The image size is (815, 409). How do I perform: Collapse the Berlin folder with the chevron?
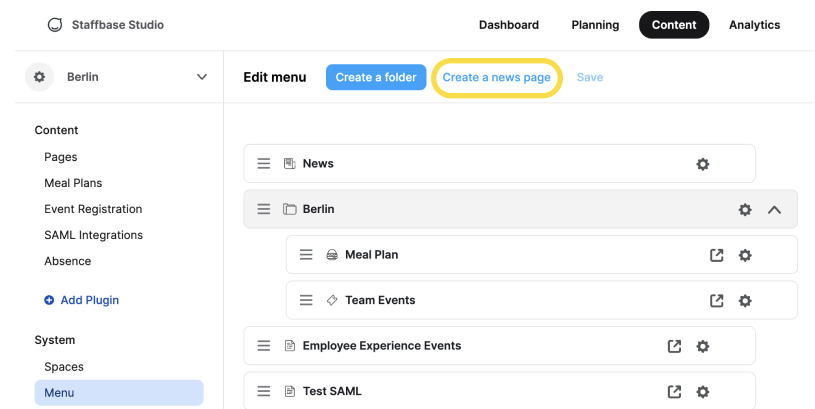(x=774, y=209)
